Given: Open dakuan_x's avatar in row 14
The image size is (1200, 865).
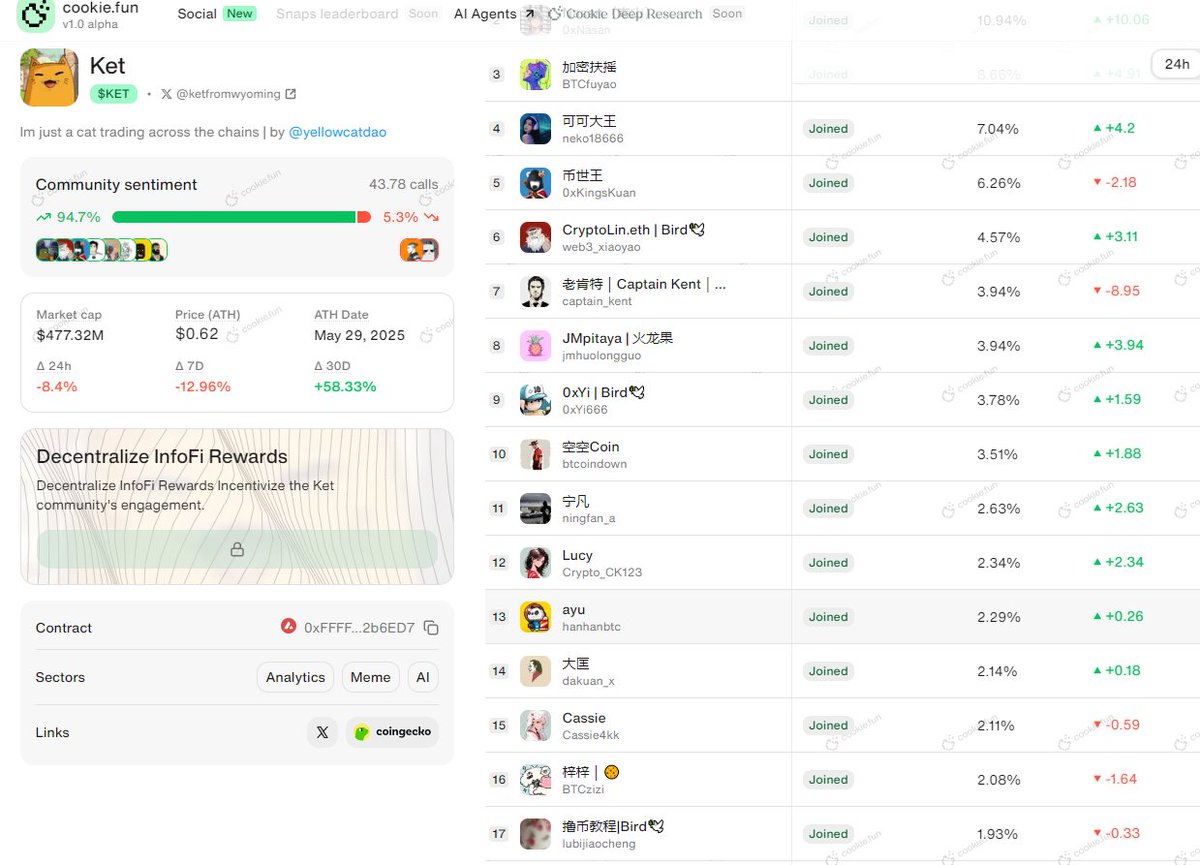Looking at the screenshot, I should point(536,671).
